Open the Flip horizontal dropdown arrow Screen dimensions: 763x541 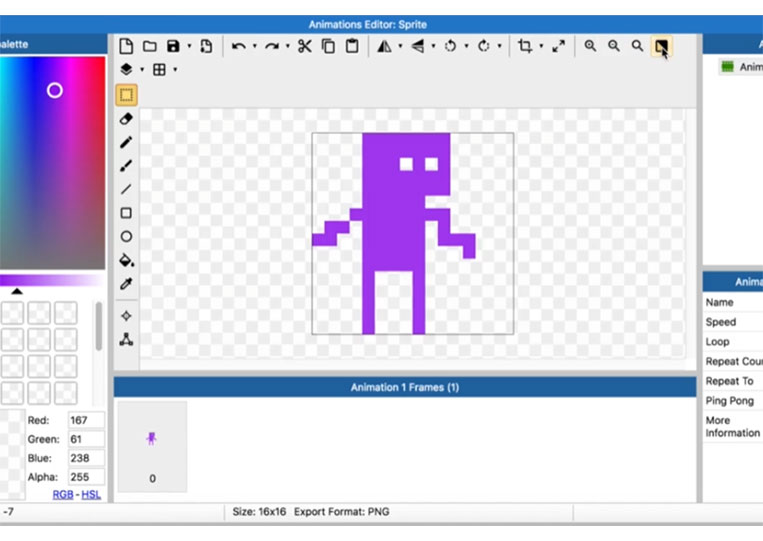400,46
